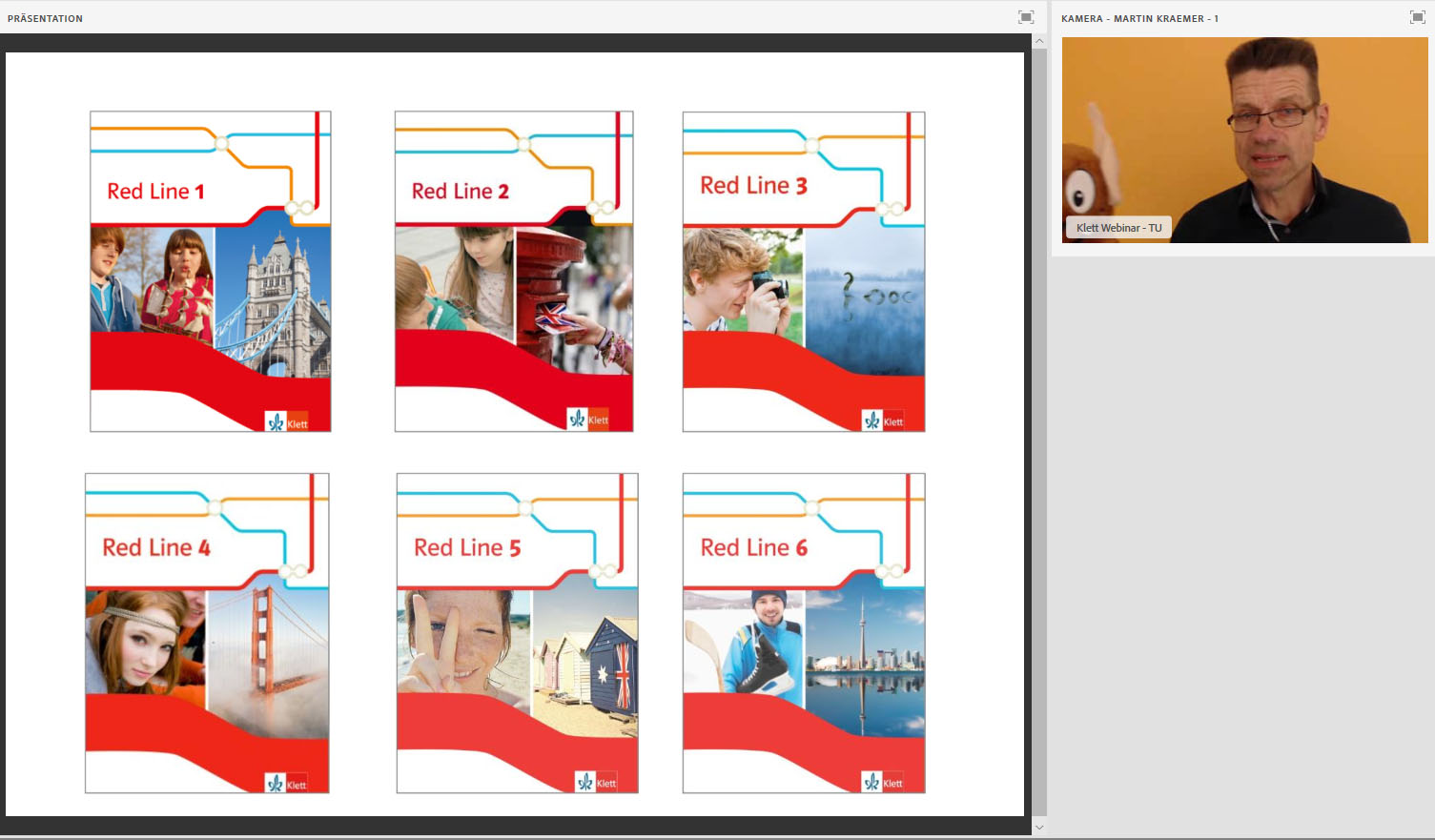Click the Red Line 5 book cover
The width and height of the screenshot is (1435, 840).
518,633
